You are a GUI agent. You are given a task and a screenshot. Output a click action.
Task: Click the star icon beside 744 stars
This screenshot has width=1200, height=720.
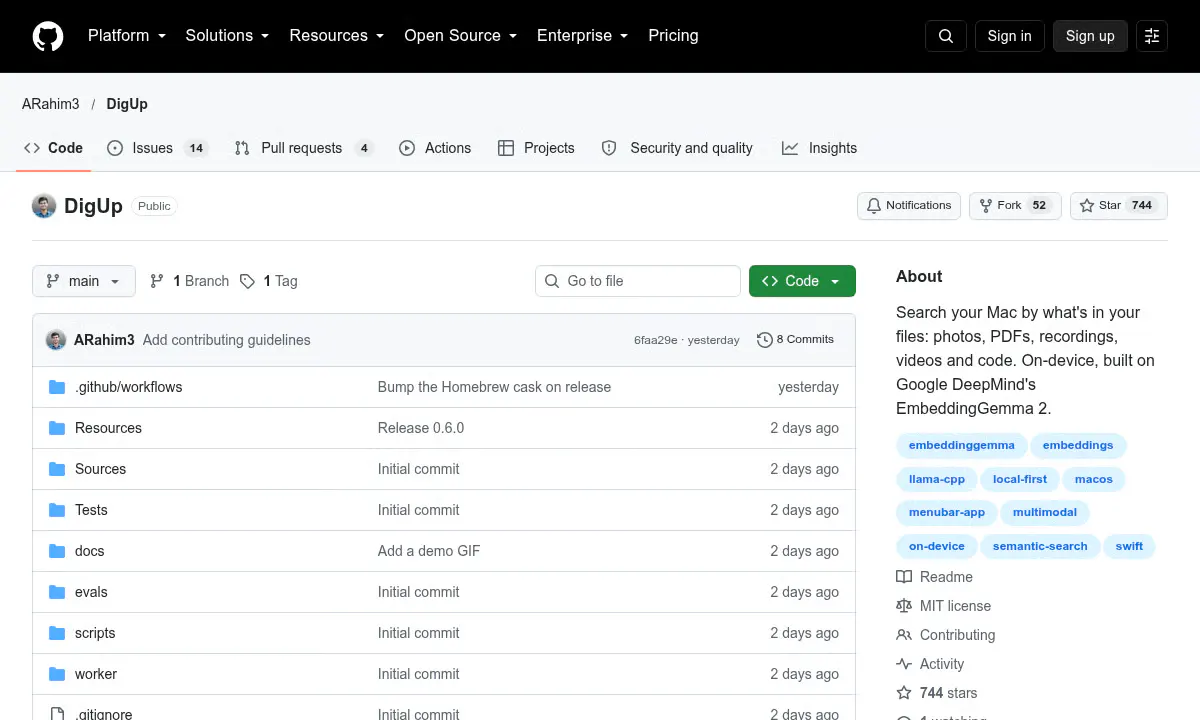(904, 693)
